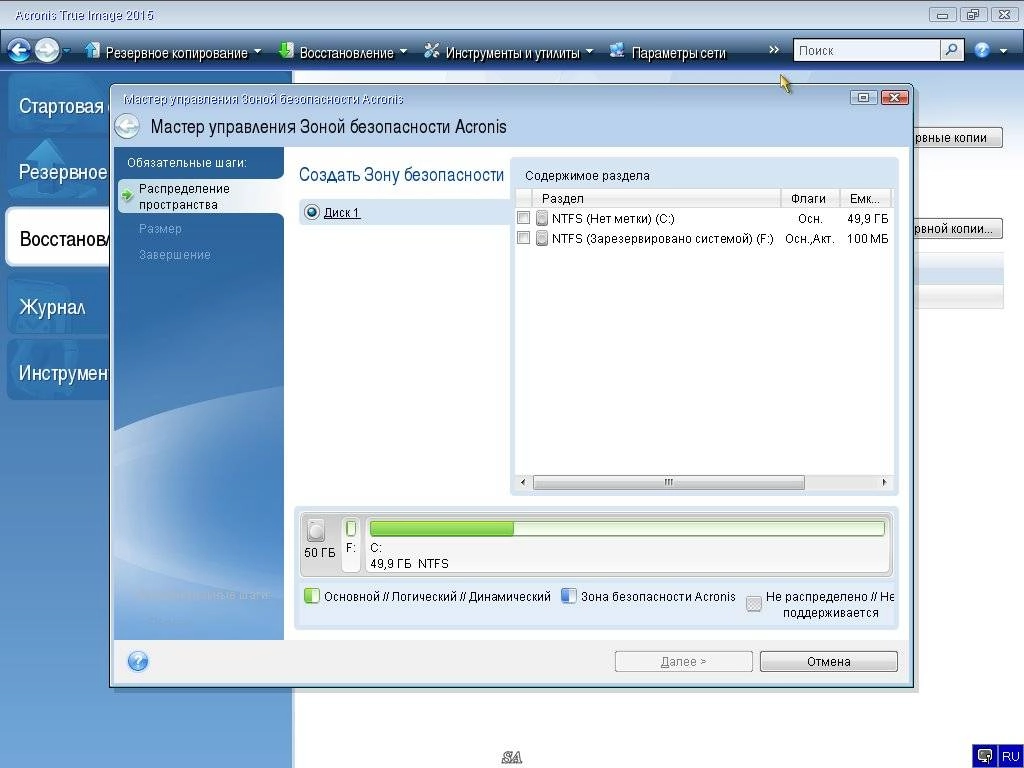Click the back navigation arrow in the main toolbar
This screenshot has width=1024, height=768.
coord(19,50)
